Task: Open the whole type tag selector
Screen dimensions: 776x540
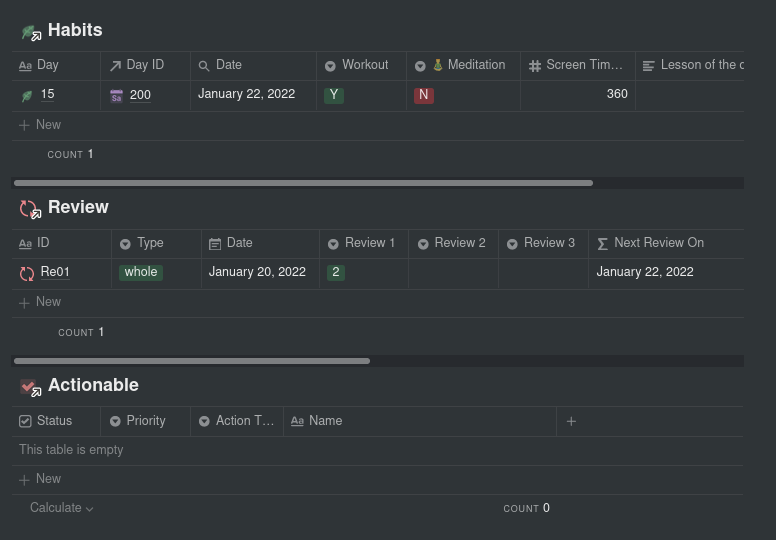Action: point(141,272)
